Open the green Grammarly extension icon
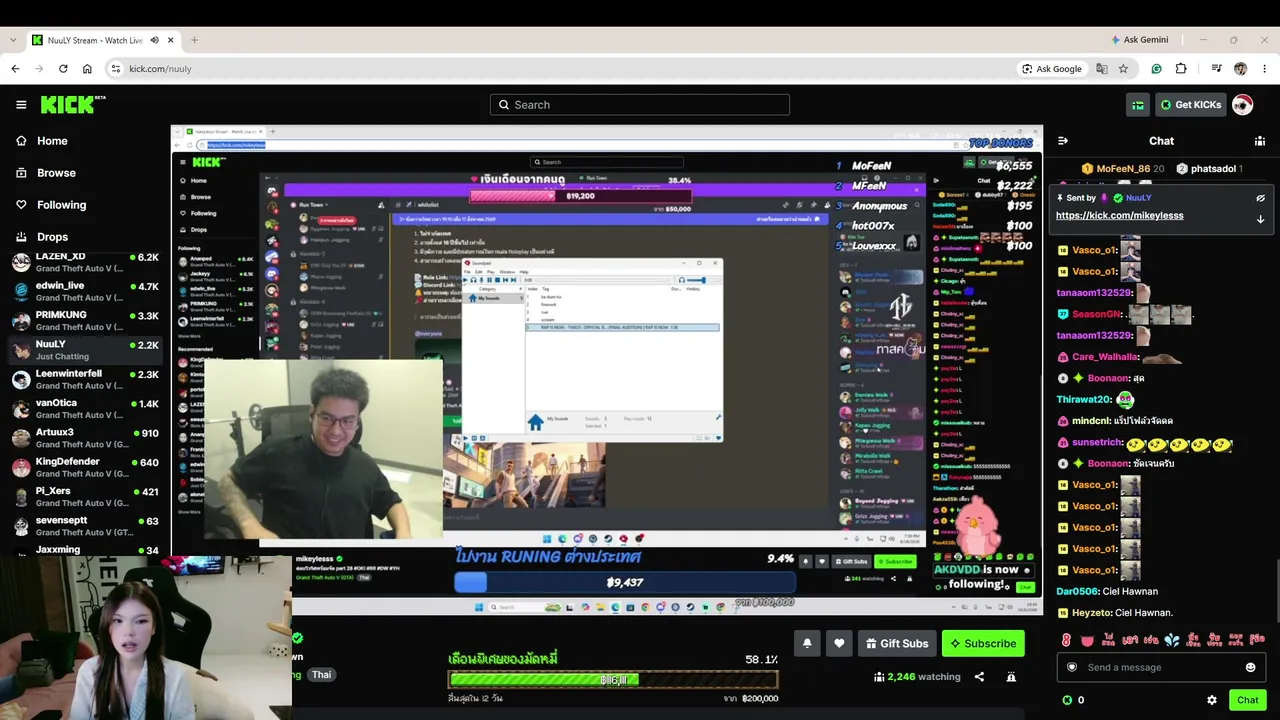 (1157, 68)
